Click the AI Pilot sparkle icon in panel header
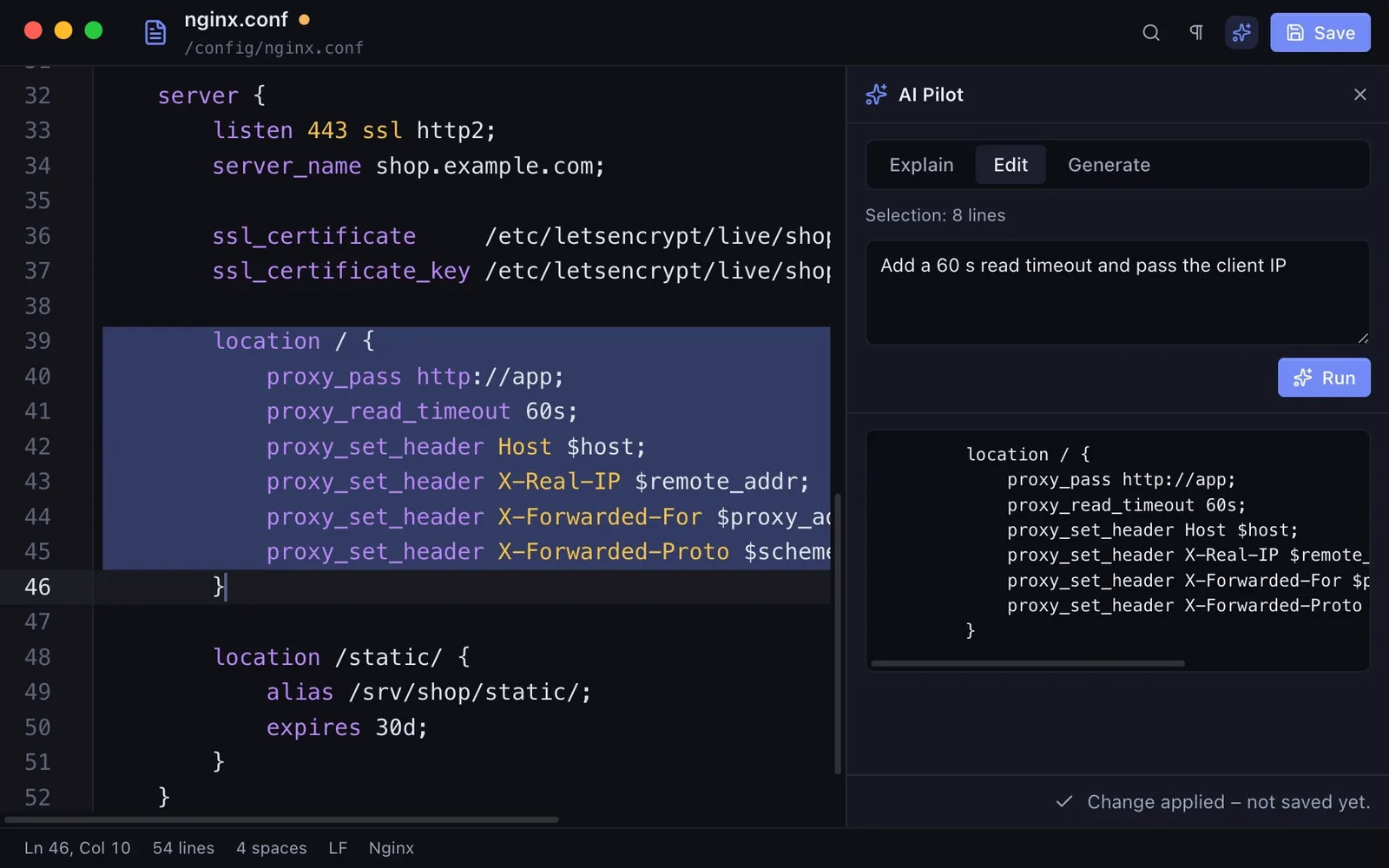The image size is (1389, 868). [x=877, y=95]
